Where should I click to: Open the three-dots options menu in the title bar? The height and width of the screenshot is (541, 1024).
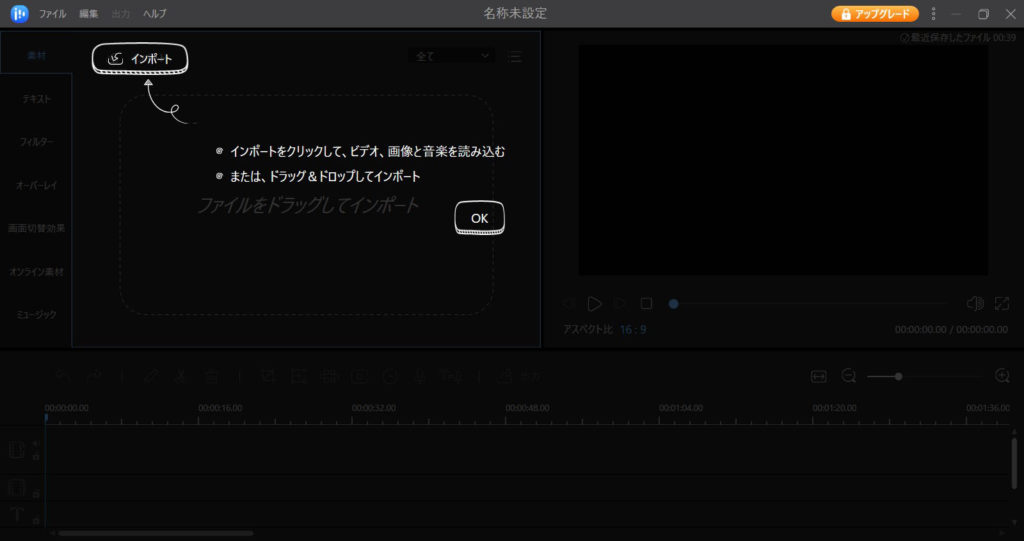point(933,14)
